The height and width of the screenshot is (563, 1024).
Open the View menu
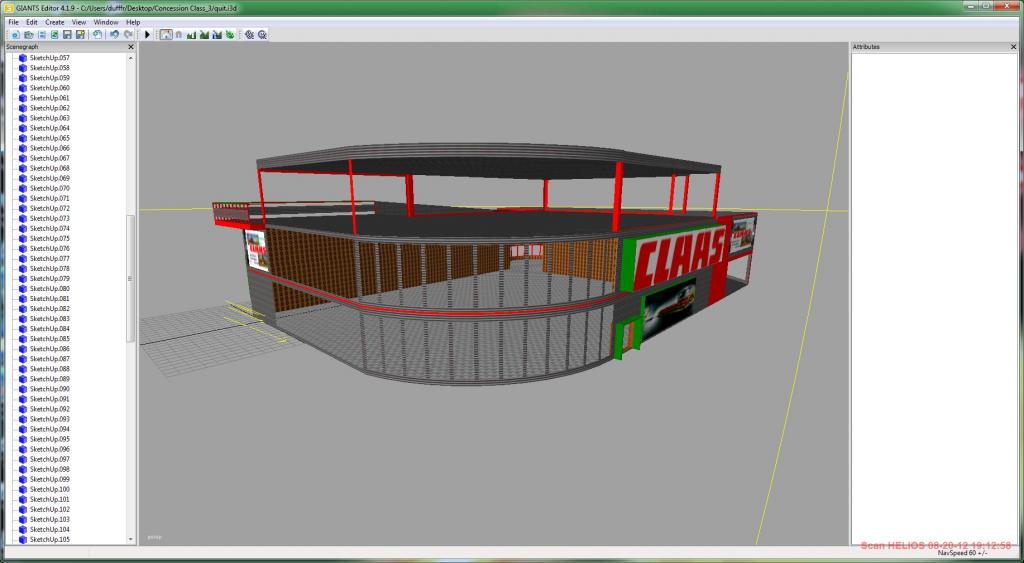[78, 22]
